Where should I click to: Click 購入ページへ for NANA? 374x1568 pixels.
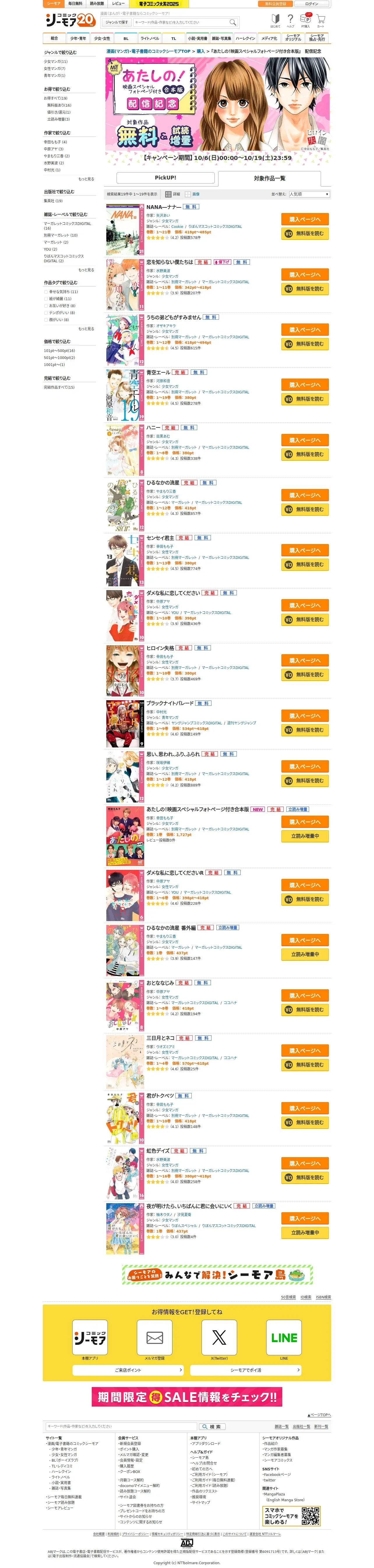tap(305, 219)
